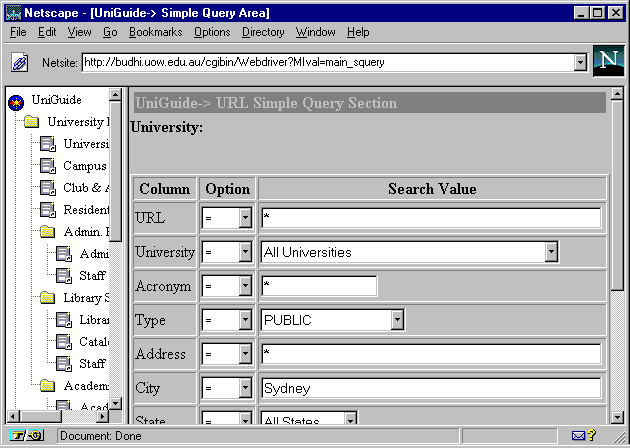Select UniGuide root tree item
This screenshot has height=448, width=630.
click(57, 100)
